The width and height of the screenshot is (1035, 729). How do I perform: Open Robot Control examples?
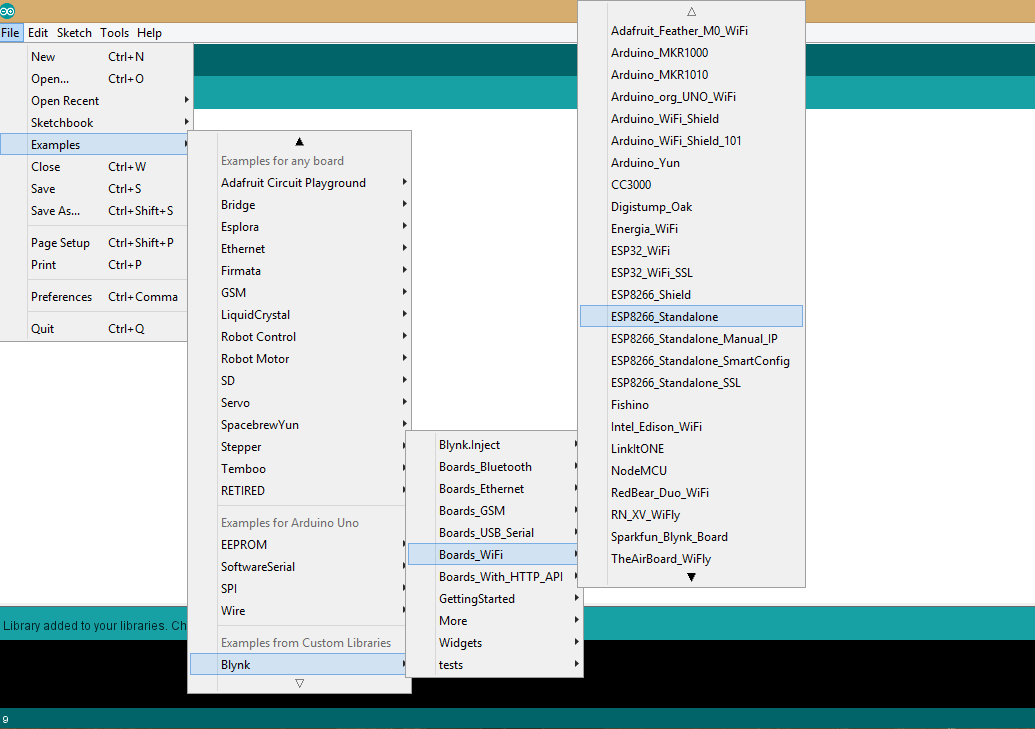[x=300, y=337]
